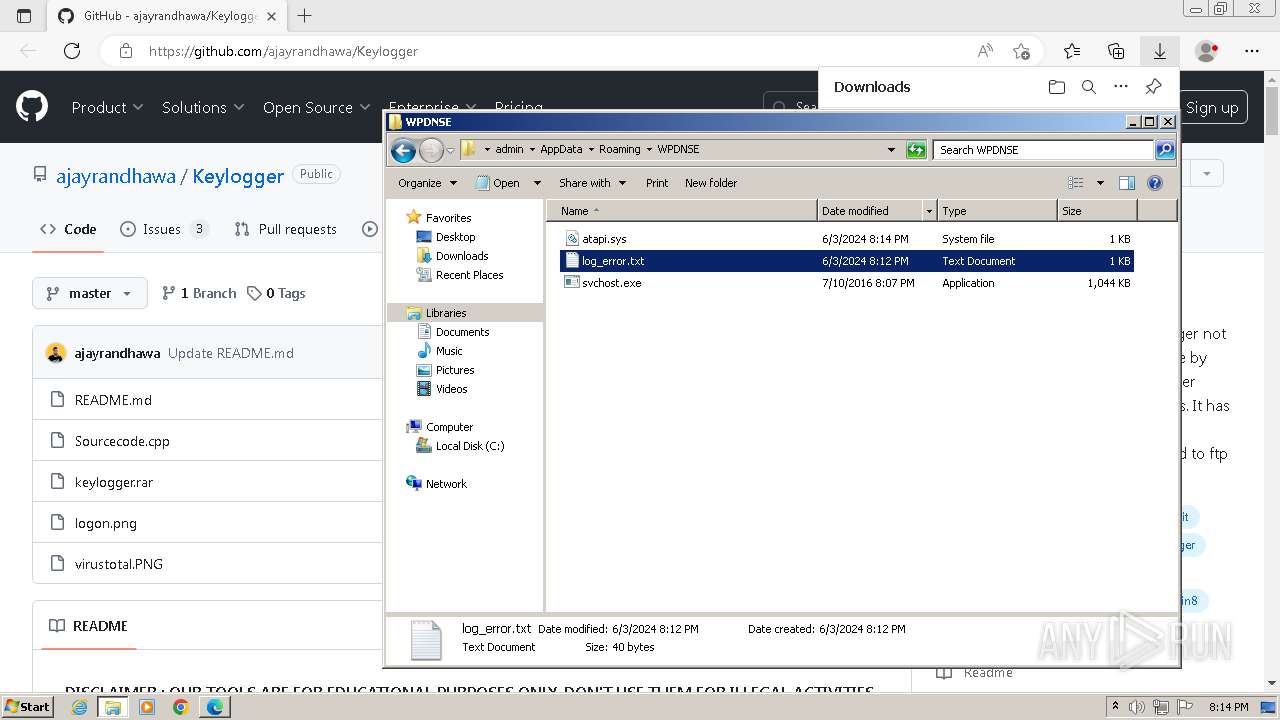
Task: Click browser address bar URL
Action: pos(283,51)
